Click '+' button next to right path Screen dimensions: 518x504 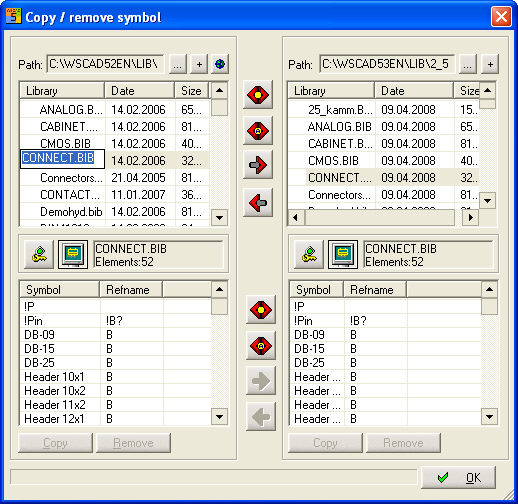point(490,64)
